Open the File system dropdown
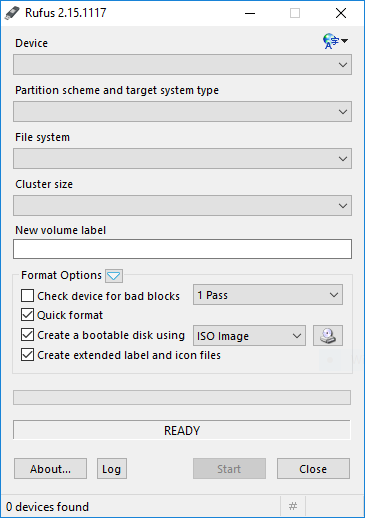The image size is (365, 518). coord(182,159)
